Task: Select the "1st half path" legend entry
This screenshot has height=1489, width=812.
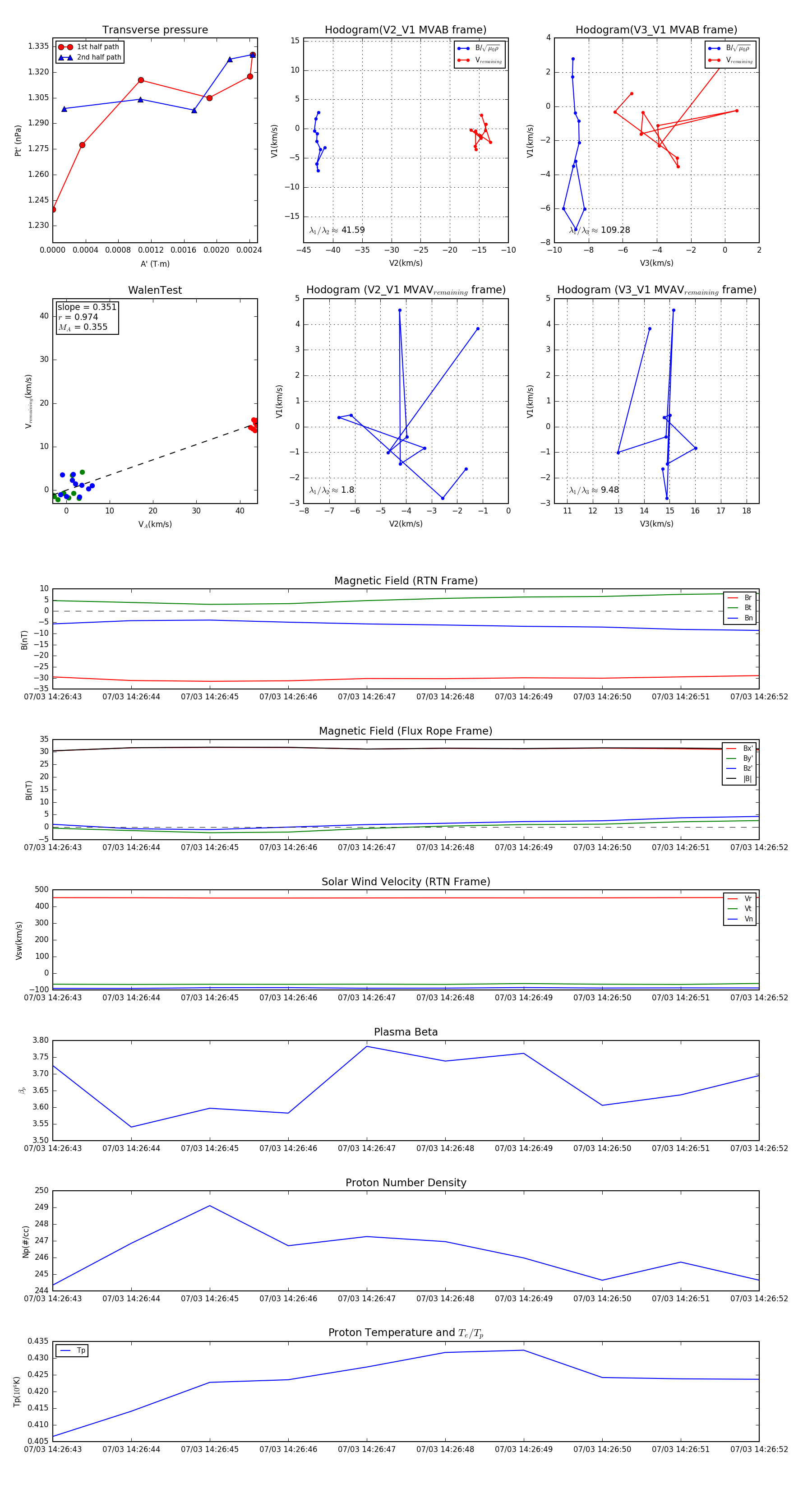Action: 98,47
